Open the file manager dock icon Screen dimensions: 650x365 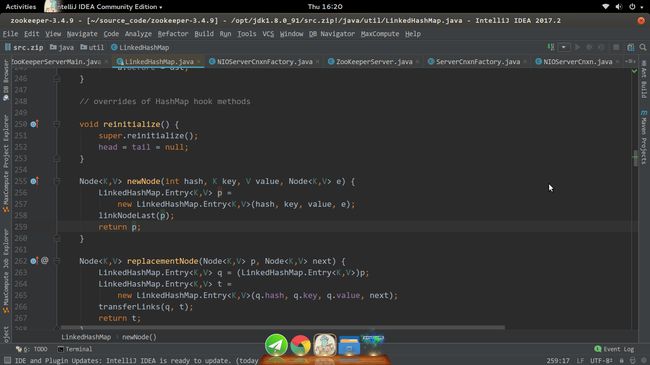349,346
